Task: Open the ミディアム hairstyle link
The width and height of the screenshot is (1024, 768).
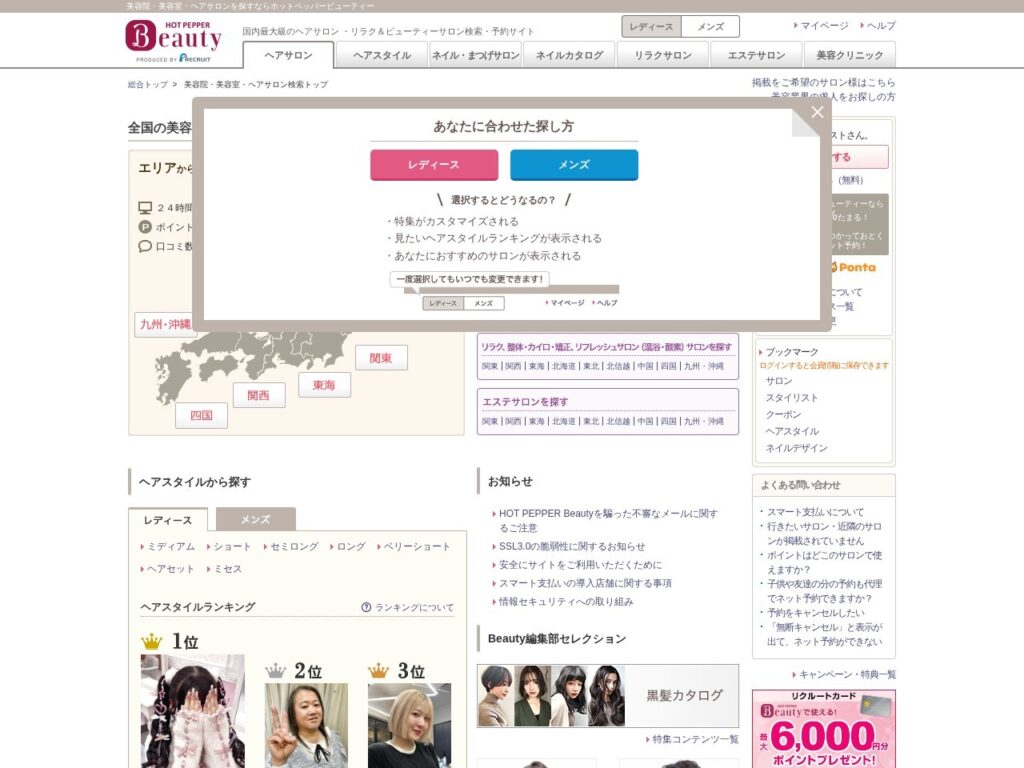Action: coord(171,547)
